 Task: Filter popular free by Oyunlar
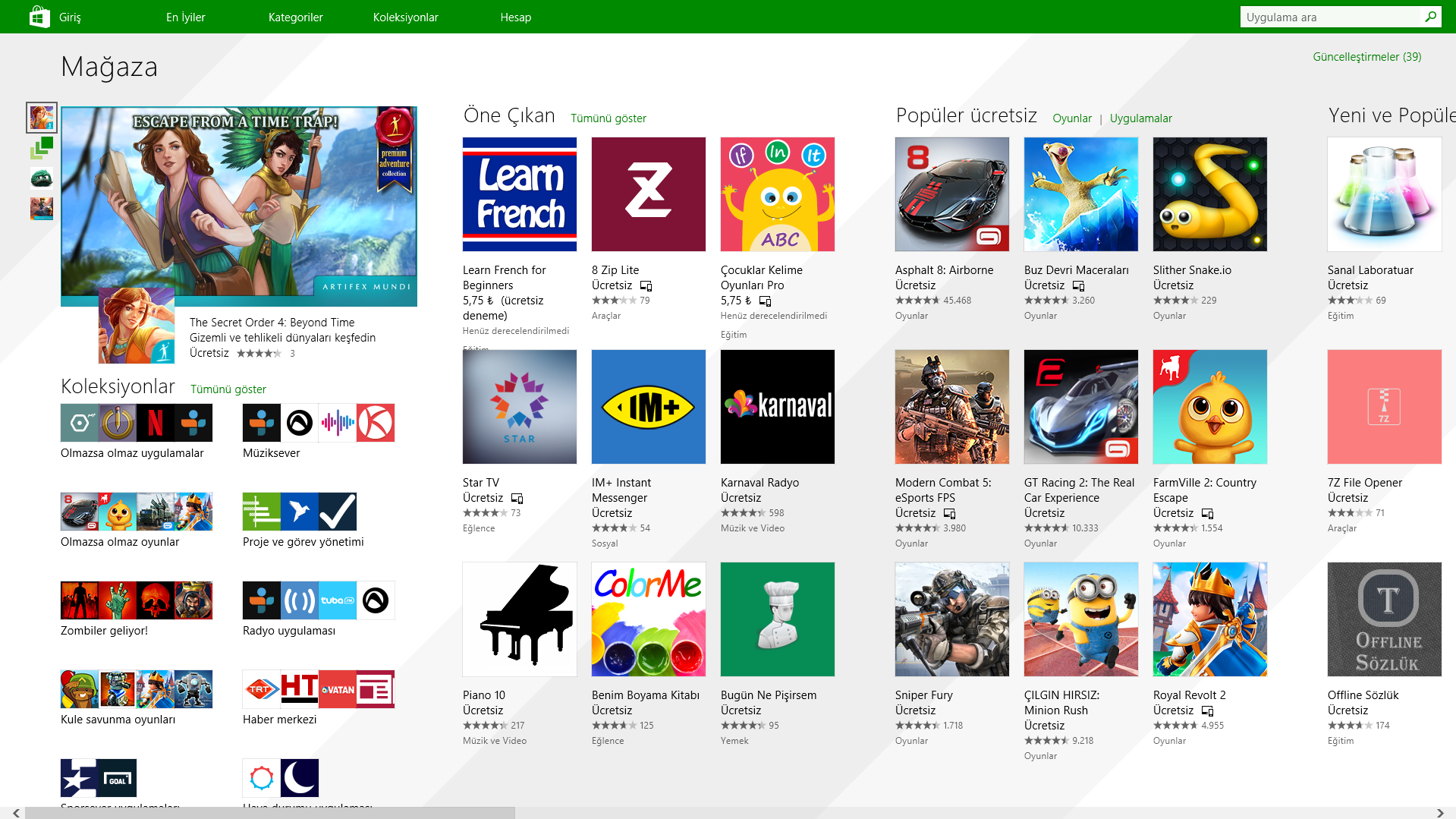[x=1072, y=118]
